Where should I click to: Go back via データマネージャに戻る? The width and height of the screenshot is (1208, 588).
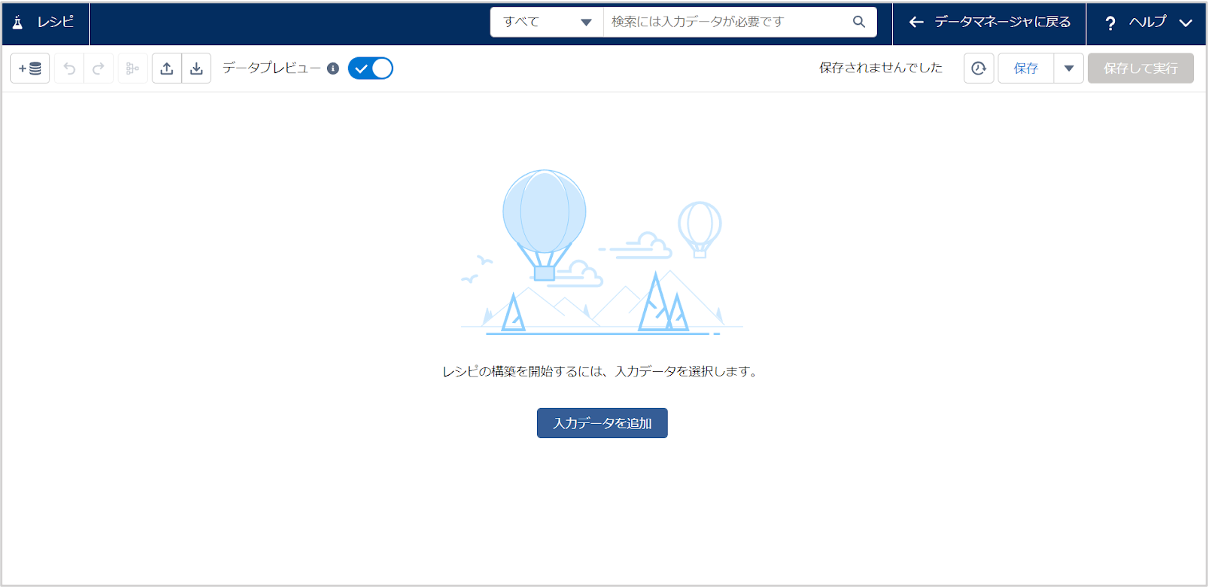[x=989, y=22]
